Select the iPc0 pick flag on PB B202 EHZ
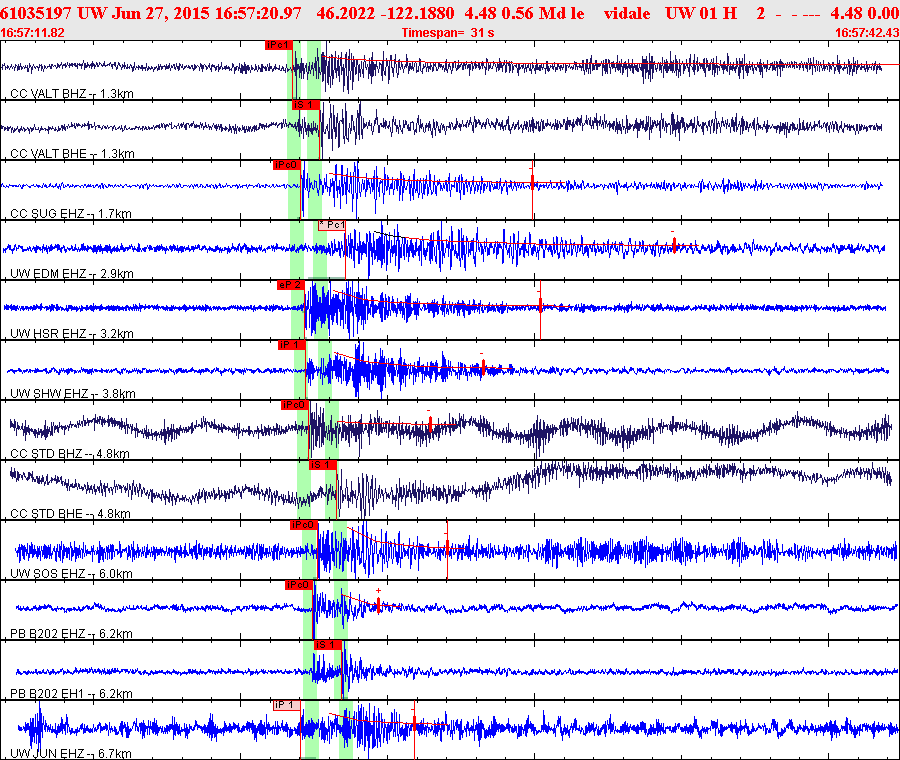The width and height of the screenshot is (900, 760). [299, 585]
